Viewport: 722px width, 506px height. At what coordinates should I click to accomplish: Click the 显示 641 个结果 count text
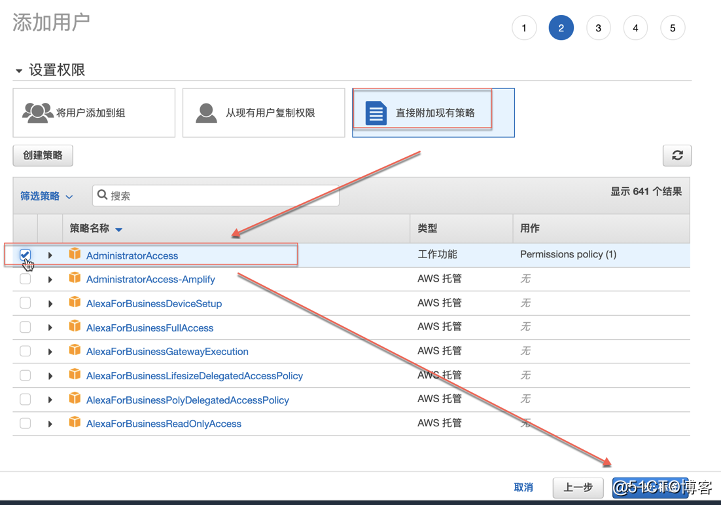[646, 192]
